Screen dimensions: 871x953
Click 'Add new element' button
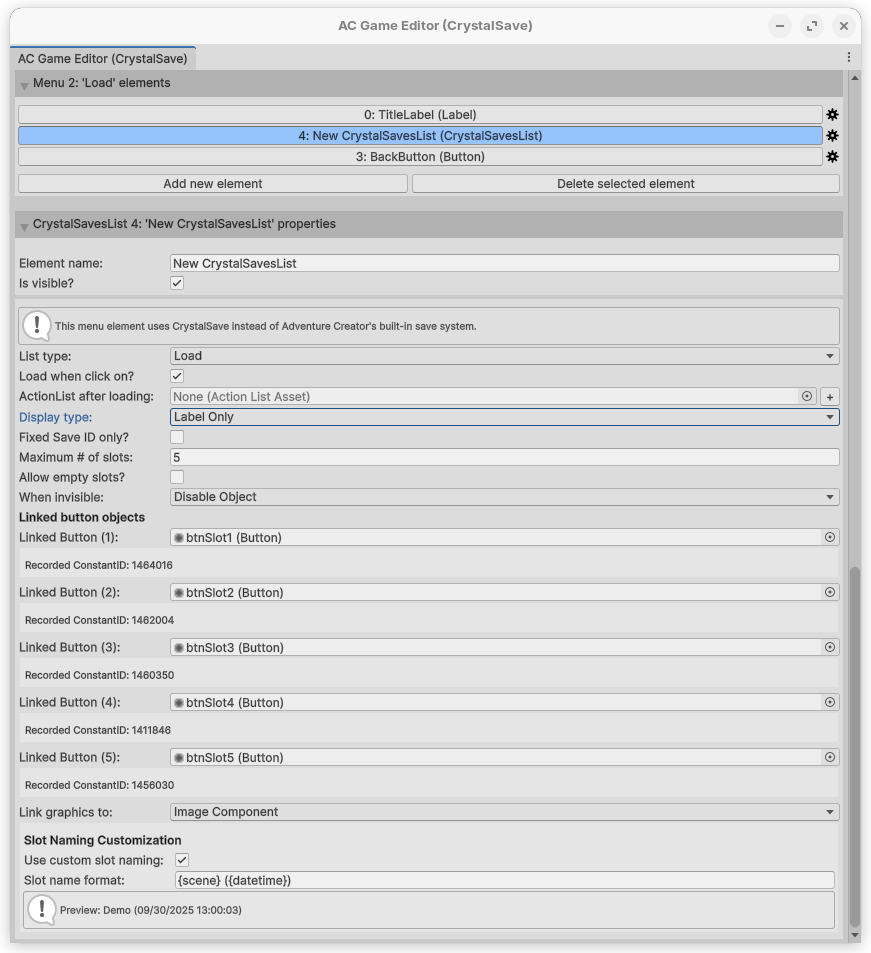213,184
